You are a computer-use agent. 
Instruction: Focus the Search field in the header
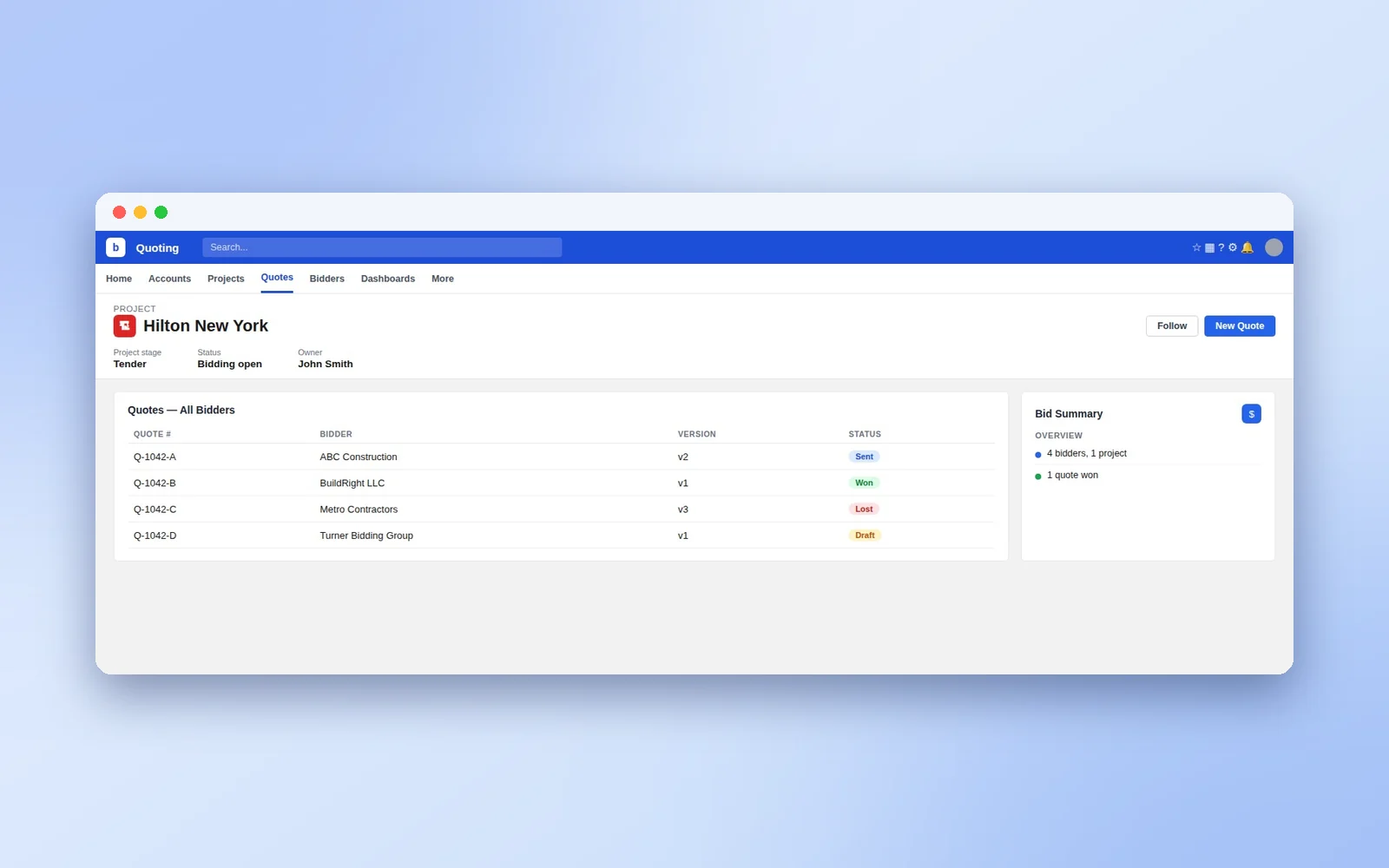click(x=382, y=247)
